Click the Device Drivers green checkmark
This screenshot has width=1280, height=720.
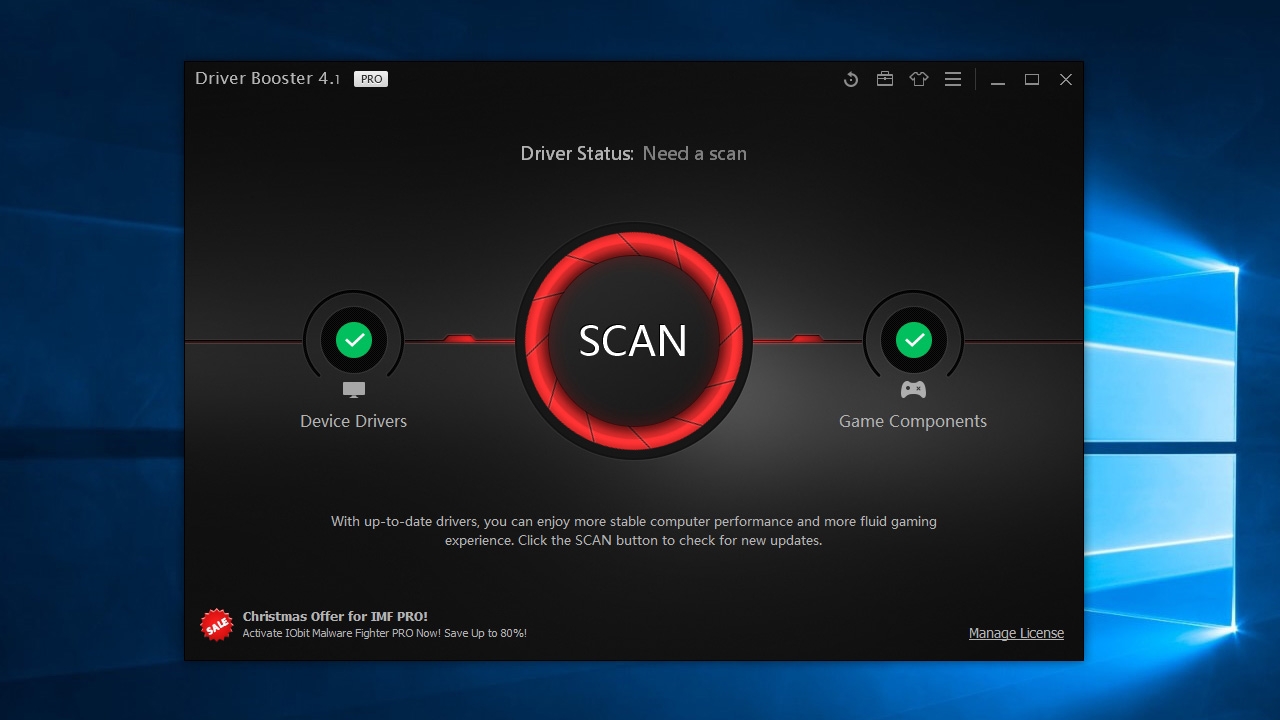click(x=353, y=340)
